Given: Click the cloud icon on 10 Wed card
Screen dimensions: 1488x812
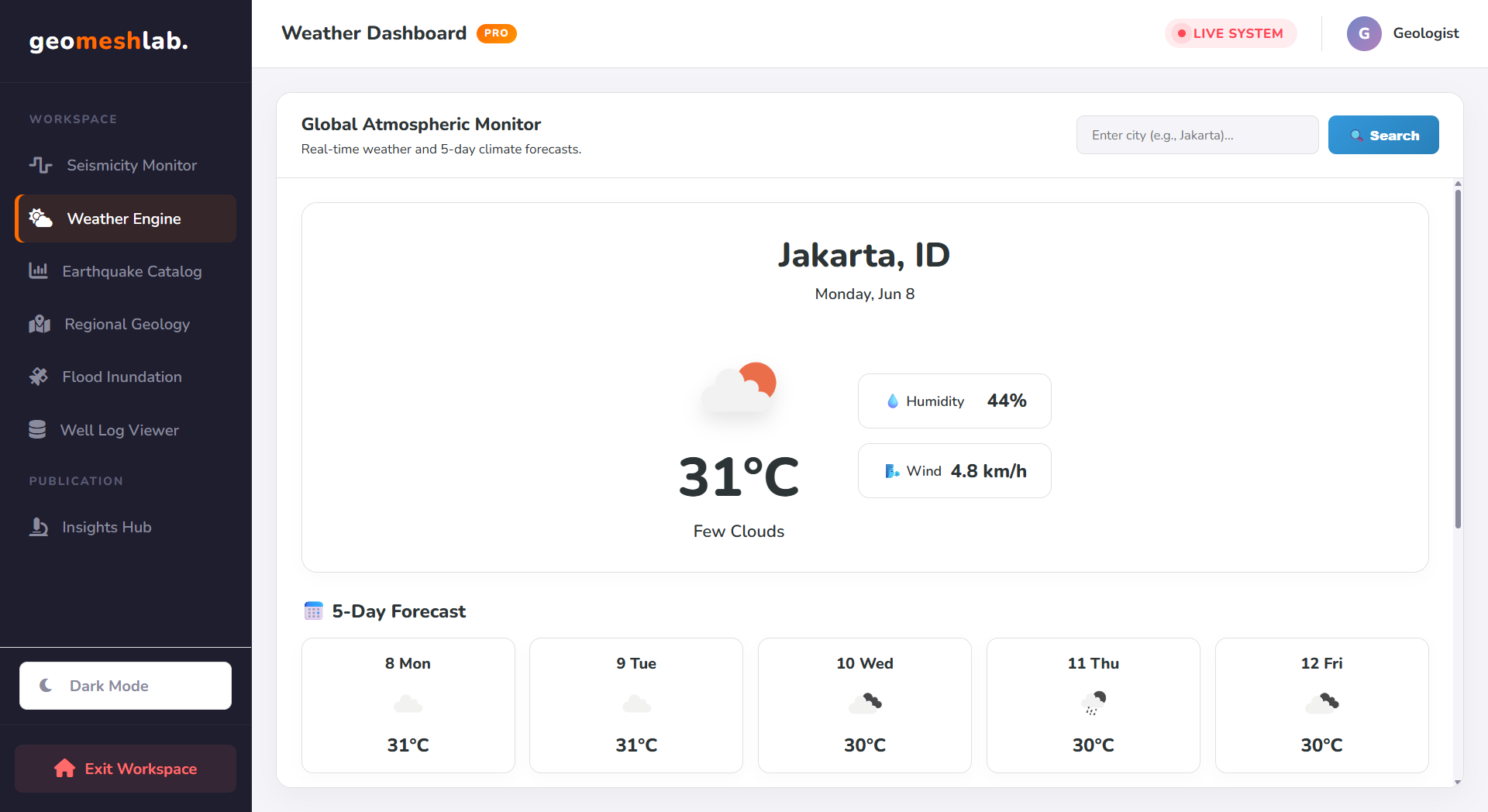Looking at the screenshot, I should click(x=865, y=704).
